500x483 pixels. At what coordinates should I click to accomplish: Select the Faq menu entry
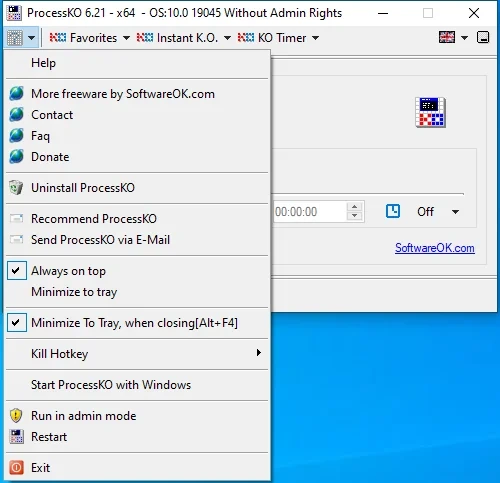click(137, 136)
